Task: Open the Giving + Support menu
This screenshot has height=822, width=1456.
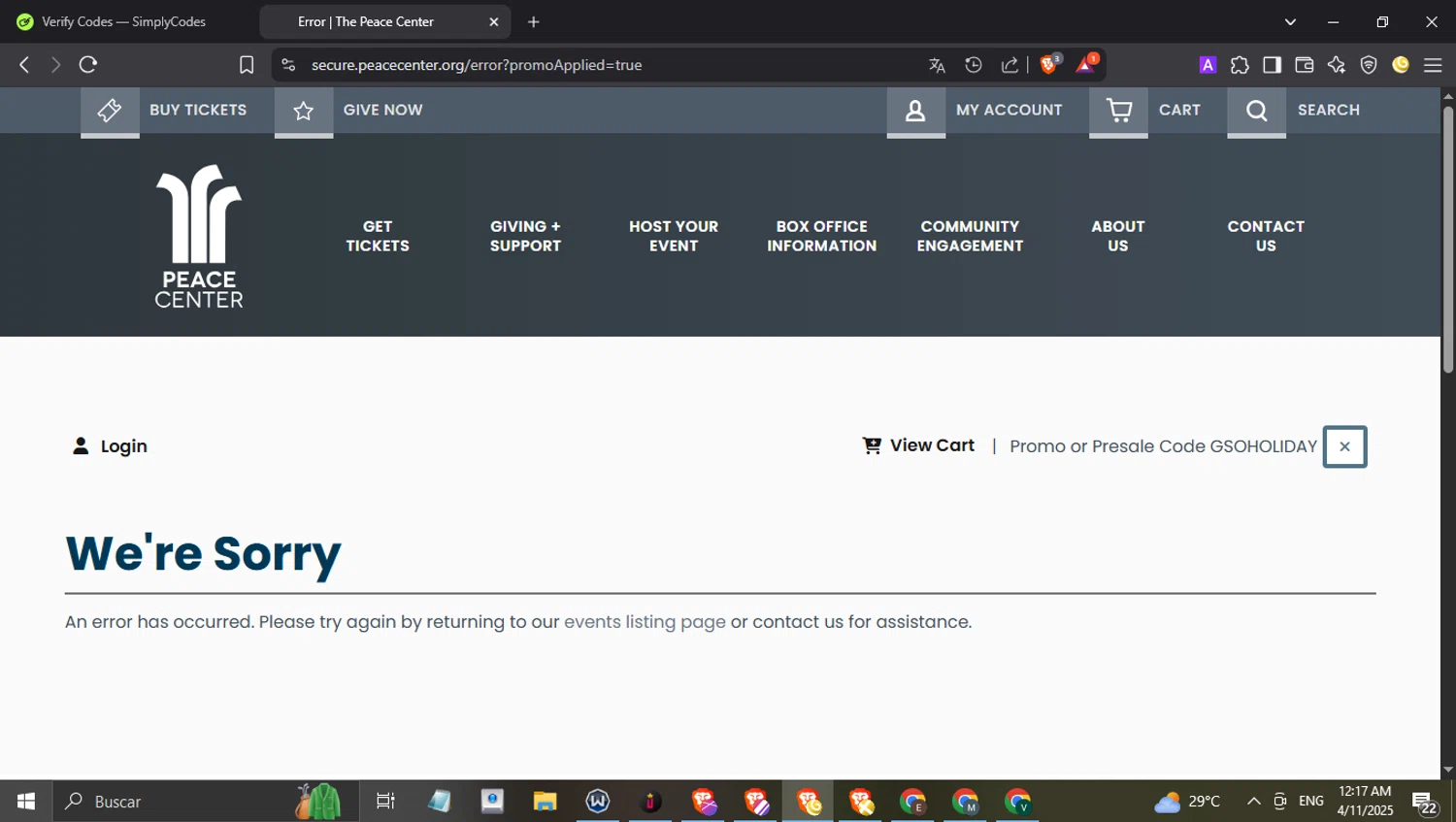Action: pos(525,236)
